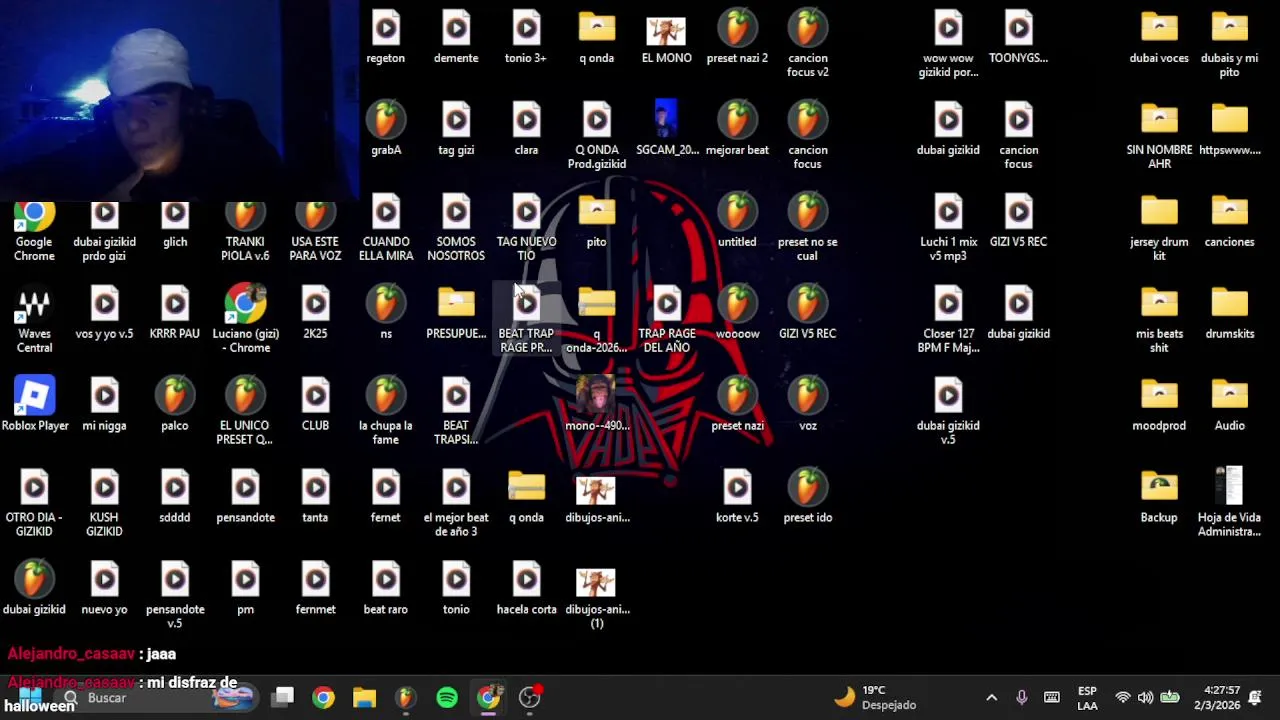Open the weather widget showing 19°C Despejado

(876, 698)
